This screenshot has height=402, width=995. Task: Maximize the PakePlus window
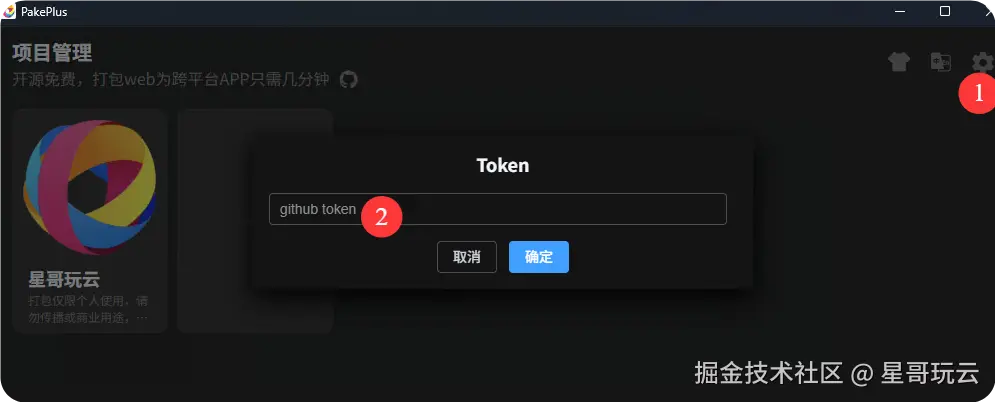[945, 11]
